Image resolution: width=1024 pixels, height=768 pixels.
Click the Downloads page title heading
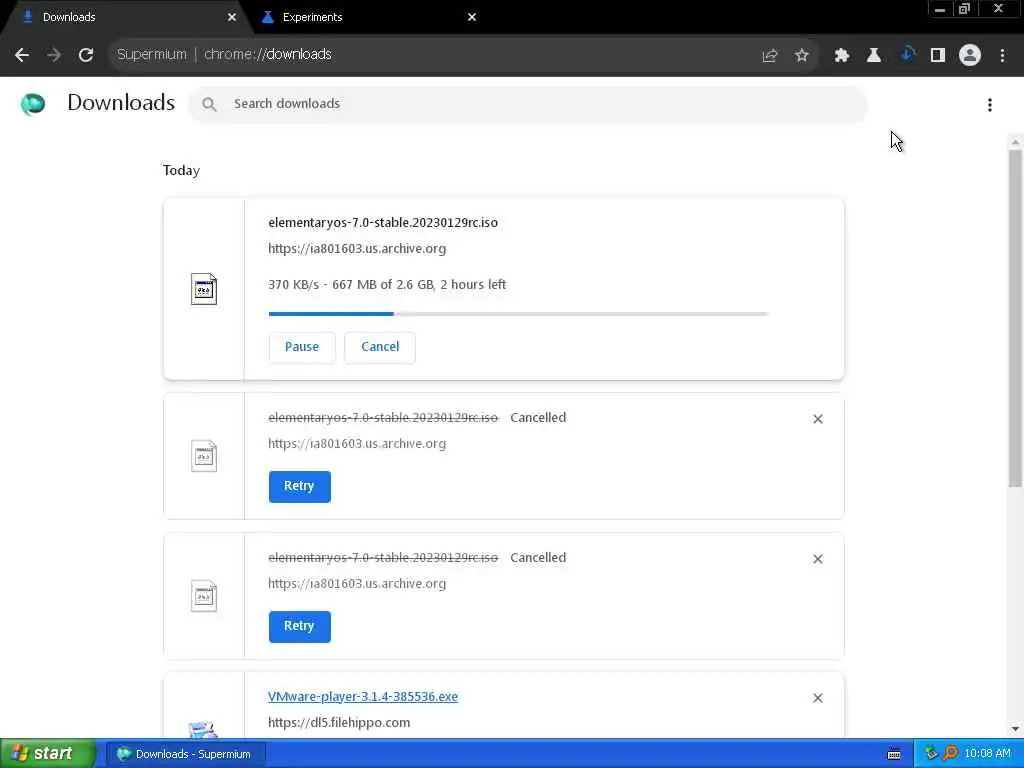coord(121,103)
